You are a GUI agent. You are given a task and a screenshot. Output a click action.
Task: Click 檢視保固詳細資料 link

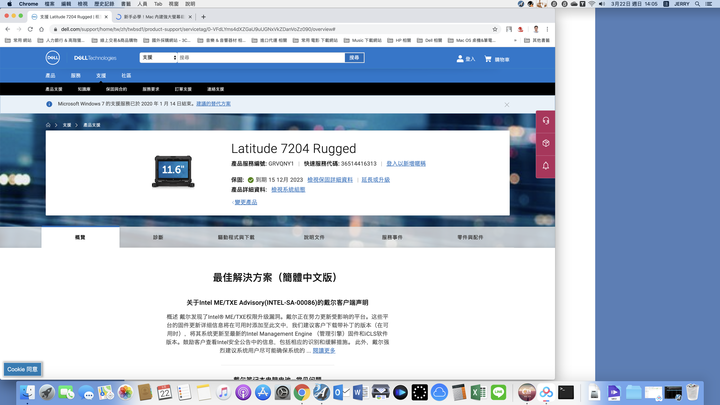coord(330,180)
